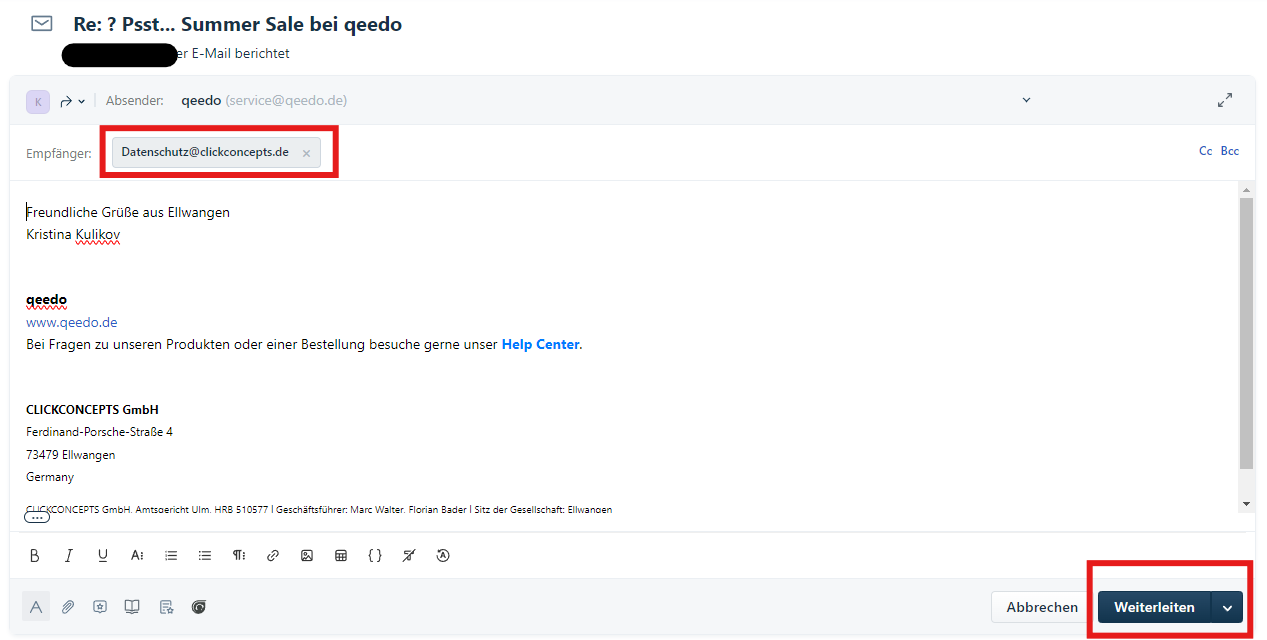Image resolution: width=1267 pixels, height=640 pixels.
Task: Open the font size options
Action: pyautogui.click(x=137, y=556)
